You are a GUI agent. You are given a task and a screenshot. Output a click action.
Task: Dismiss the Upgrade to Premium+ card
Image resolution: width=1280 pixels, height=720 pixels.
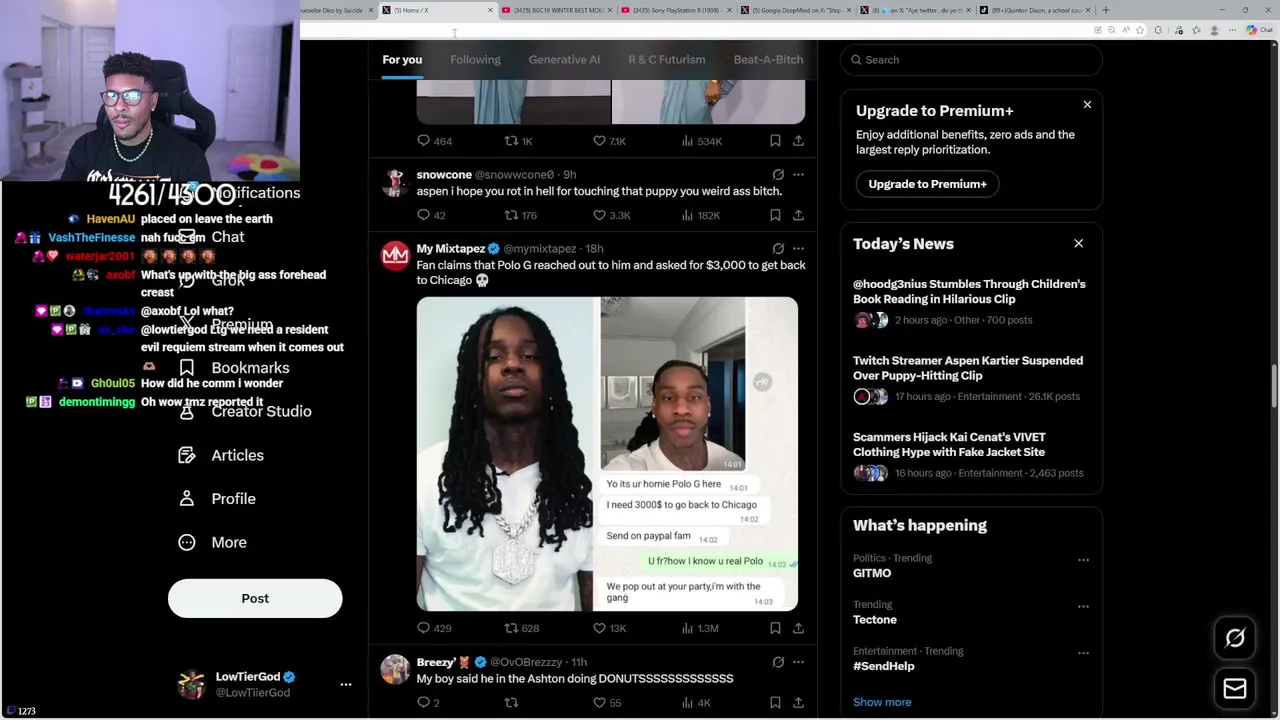1087,104
